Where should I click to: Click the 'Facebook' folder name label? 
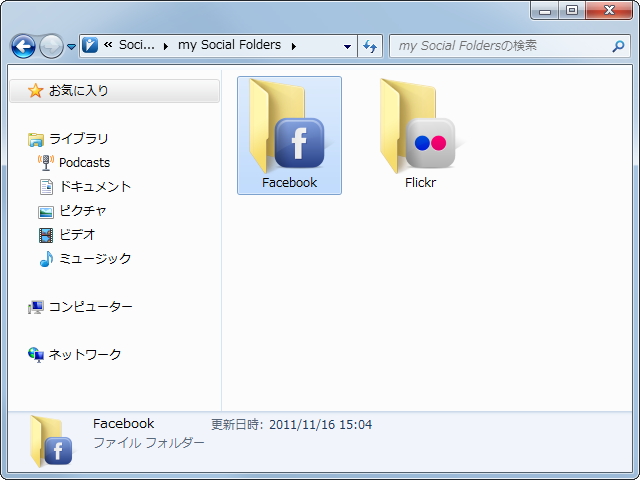click(x=289, y=182)
